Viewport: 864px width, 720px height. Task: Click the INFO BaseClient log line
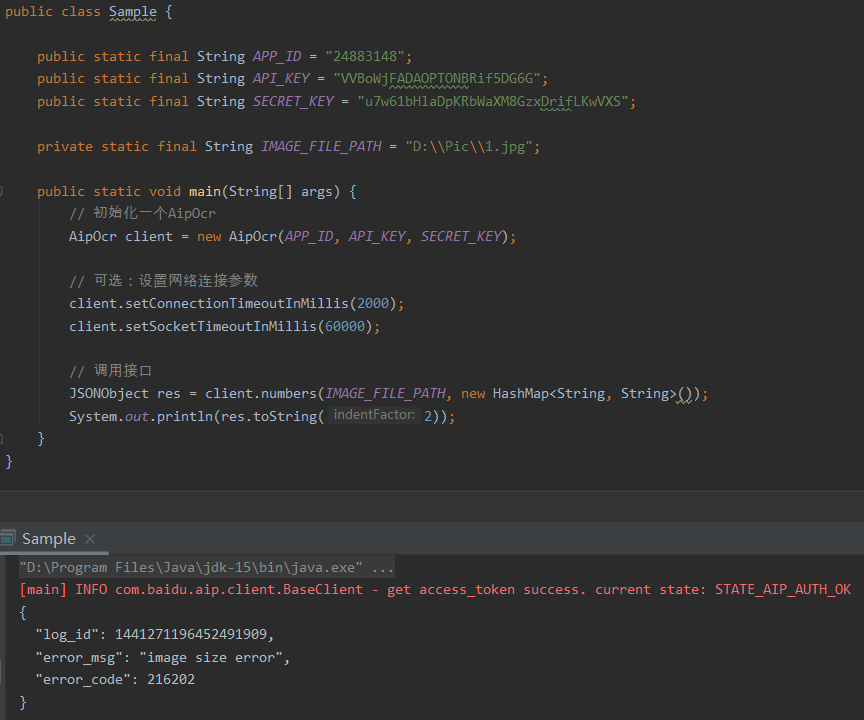coord(435,590)
